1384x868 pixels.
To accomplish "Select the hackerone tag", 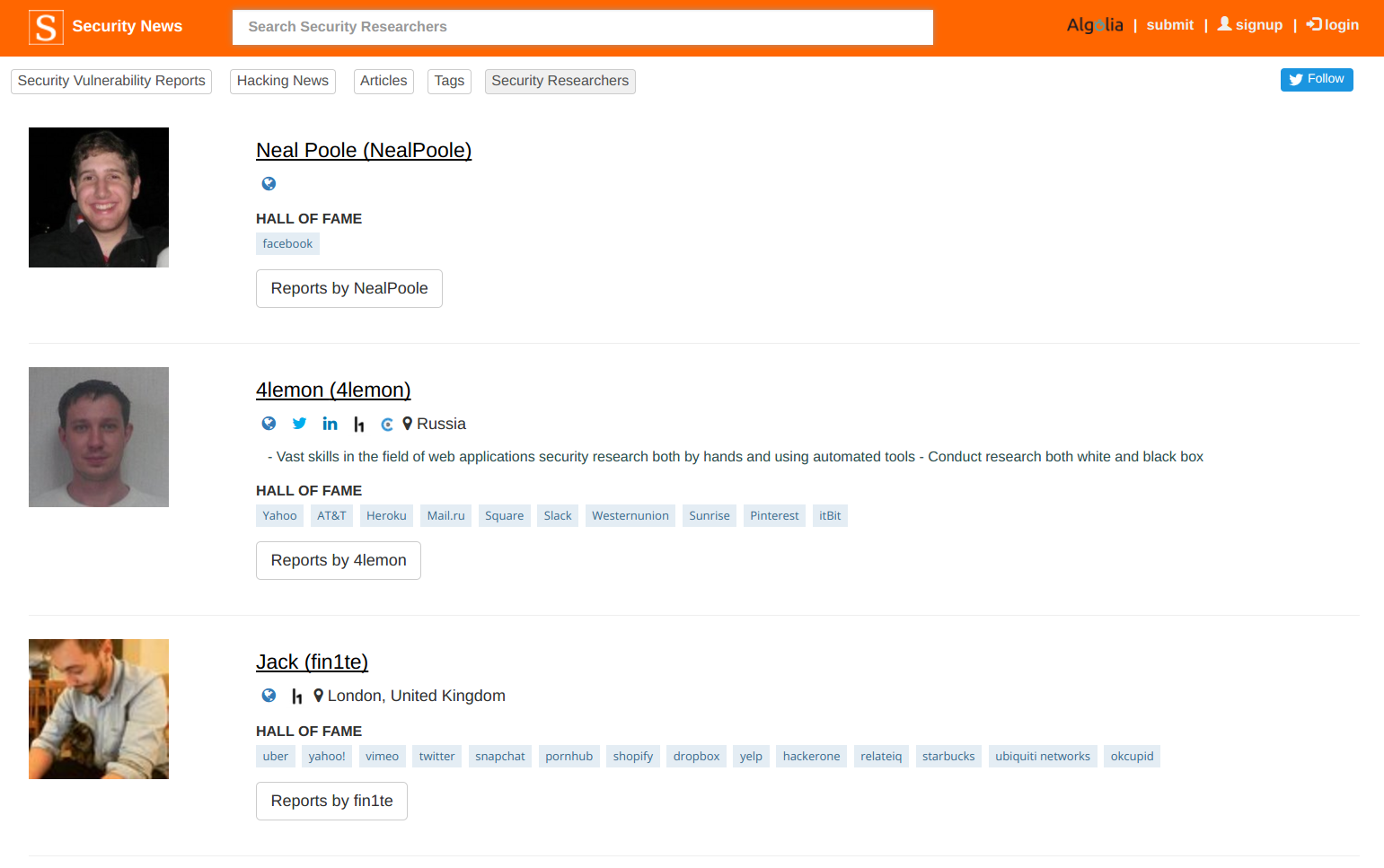I will point(811,757).
